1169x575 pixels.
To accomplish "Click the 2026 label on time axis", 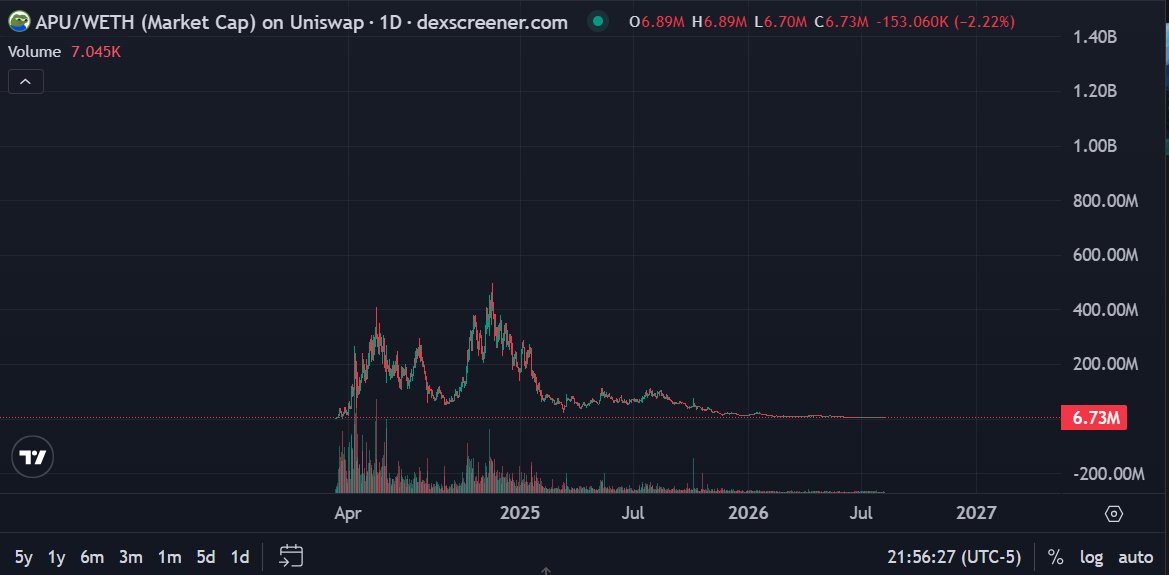I will coord(748,513).
